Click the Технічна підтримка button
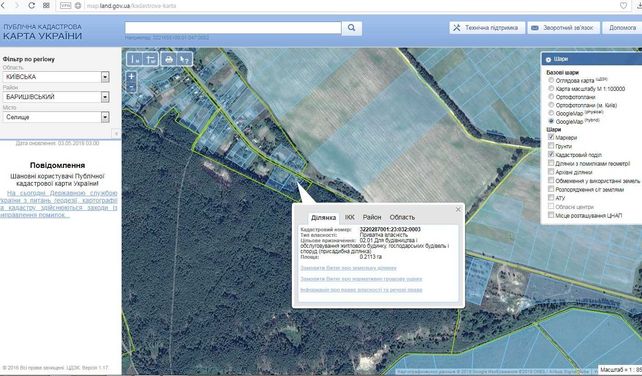 pos(487,28)
